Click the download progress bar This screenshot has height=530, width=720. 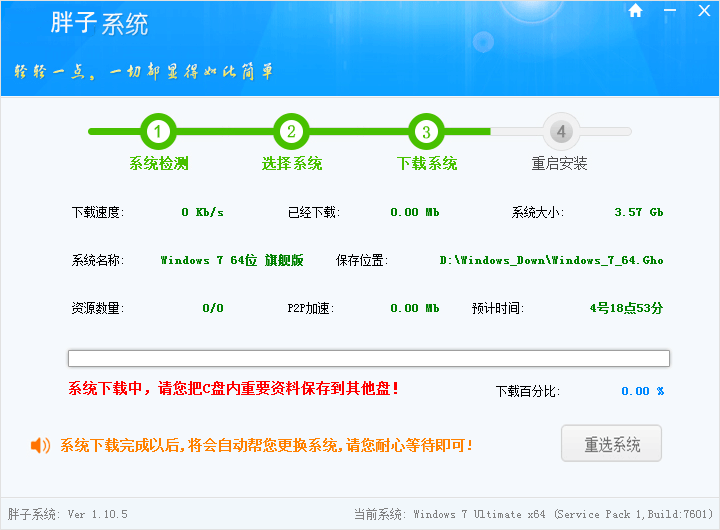click(368, 358)
